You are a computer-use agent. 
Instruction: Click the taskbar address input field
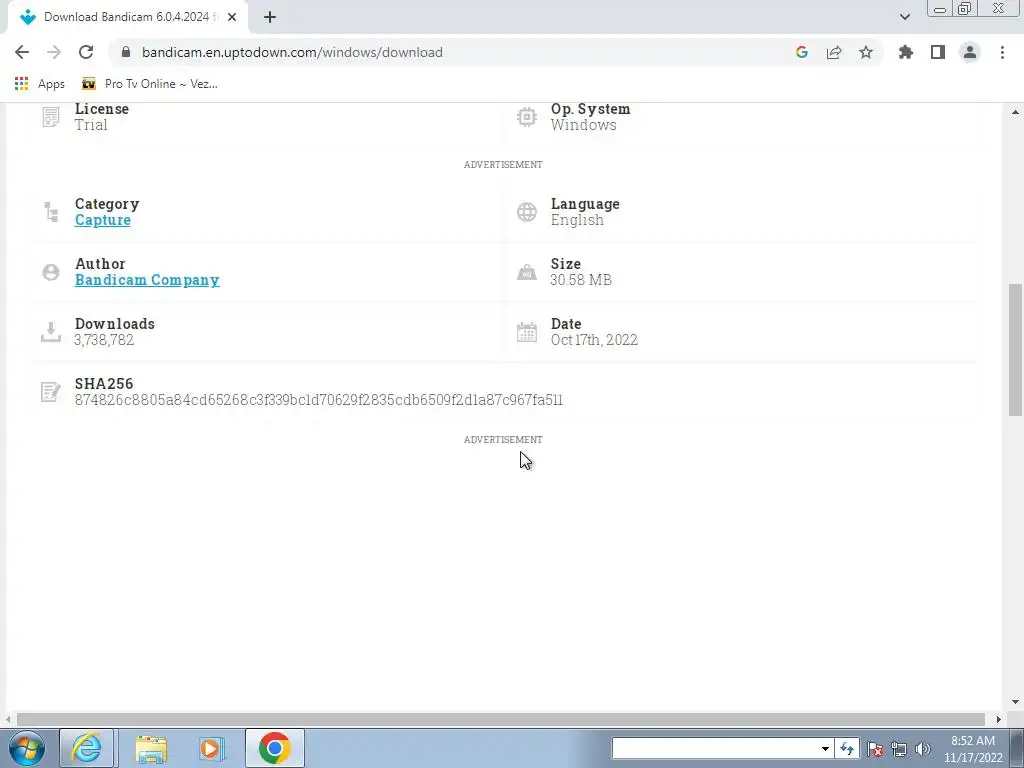[x=715, y=748]
